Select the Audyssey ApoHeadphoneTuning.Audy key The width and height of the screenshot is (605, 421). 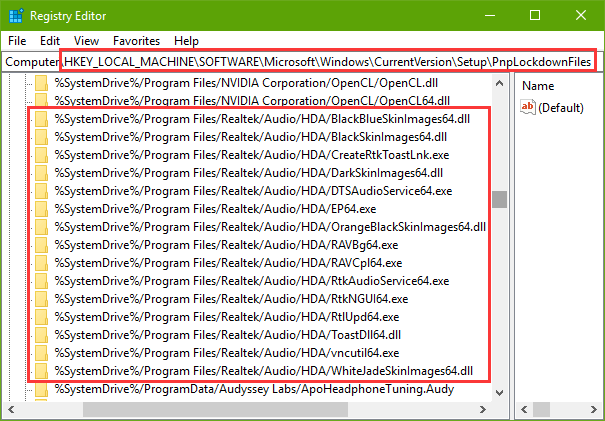pos(254,389)
